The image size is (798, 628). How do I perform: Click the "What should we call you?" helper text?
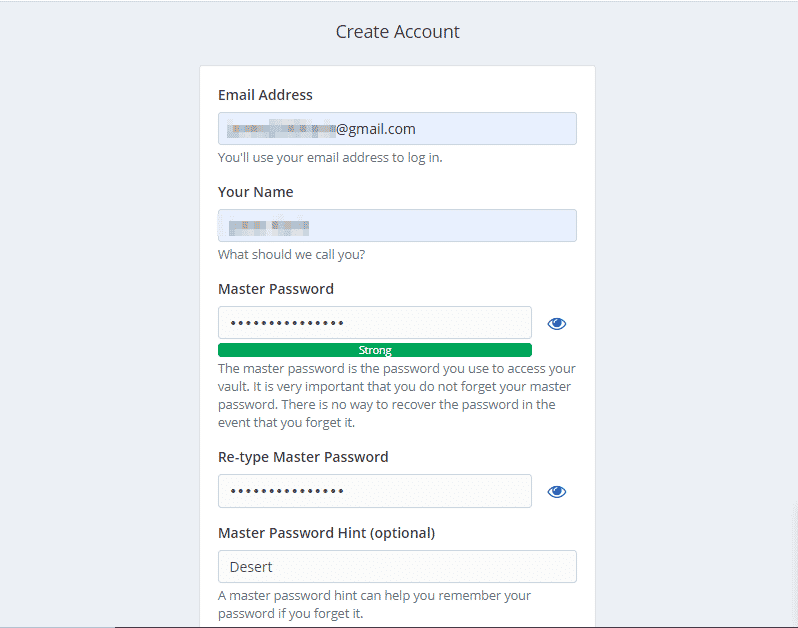click(x=292, y=254)
